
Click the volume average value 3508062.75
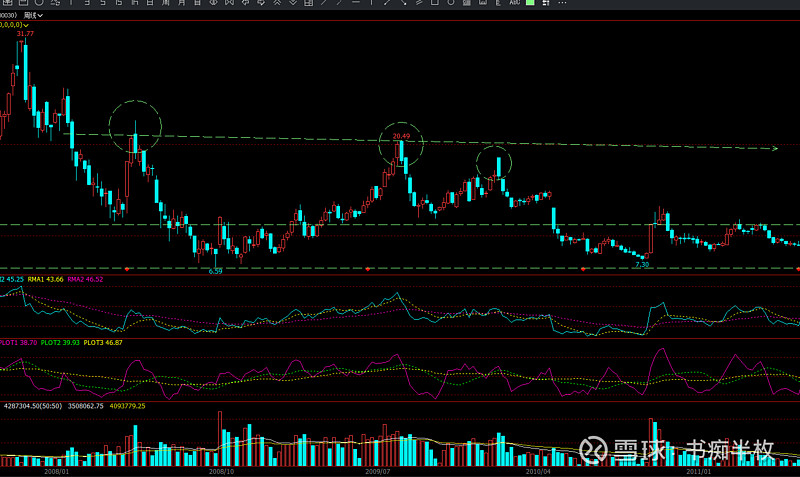[x=86, y=406]
